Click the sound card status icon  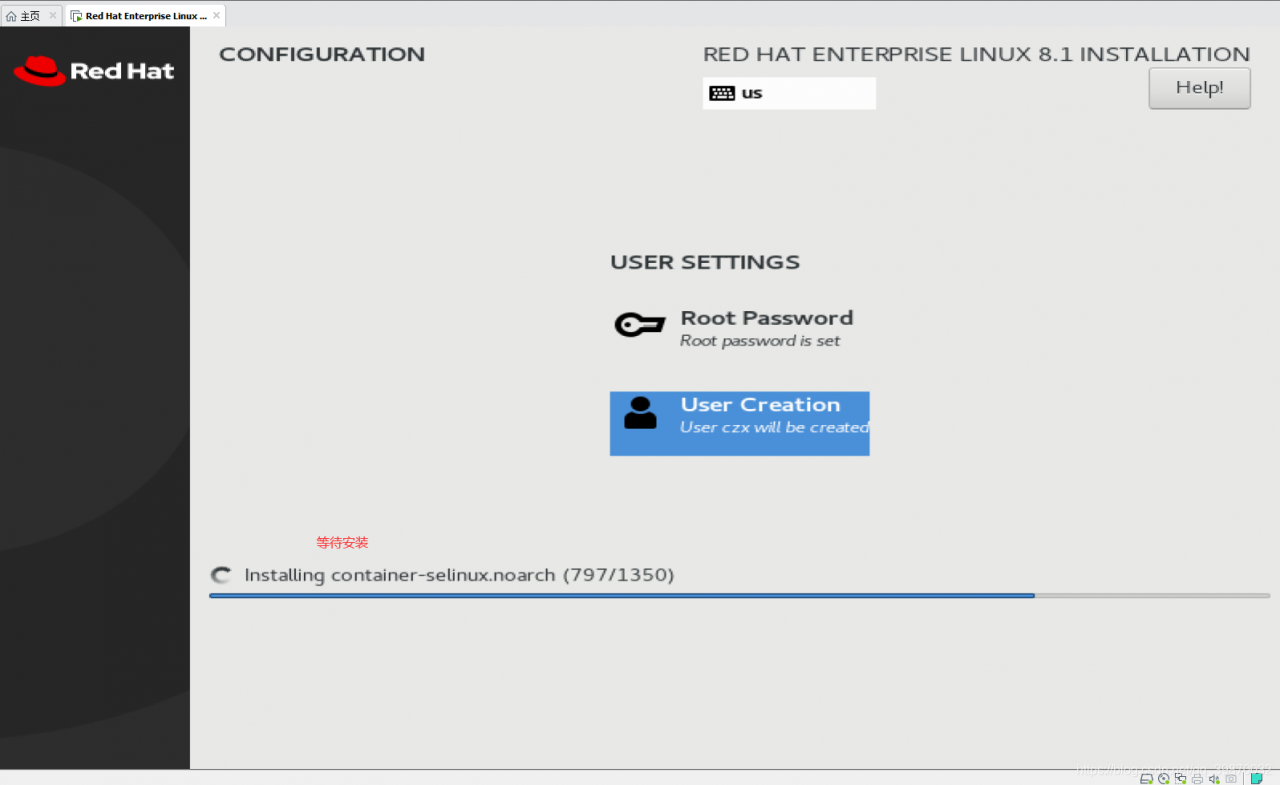pyautogui.click(x=1214, y=778)
